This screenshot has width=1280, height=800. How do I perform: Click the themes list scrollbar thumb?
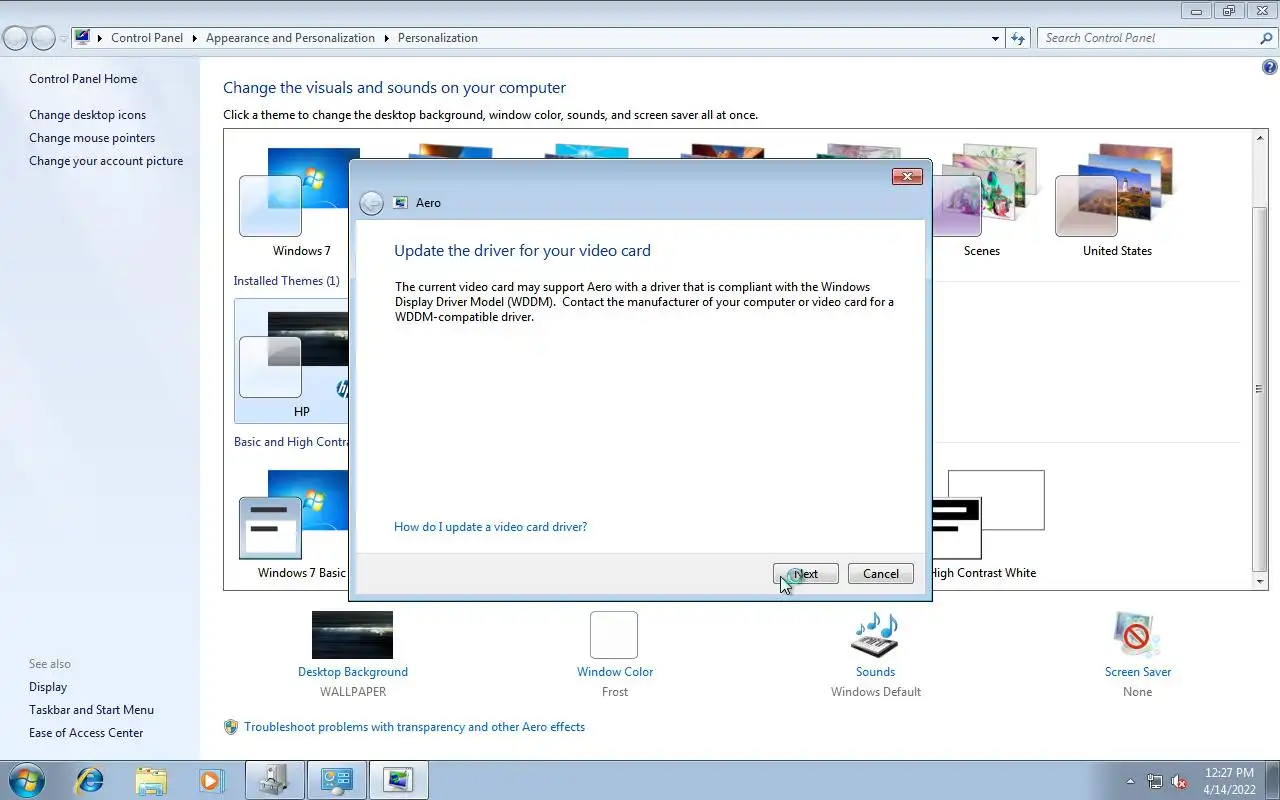(x=1259, y=389)
